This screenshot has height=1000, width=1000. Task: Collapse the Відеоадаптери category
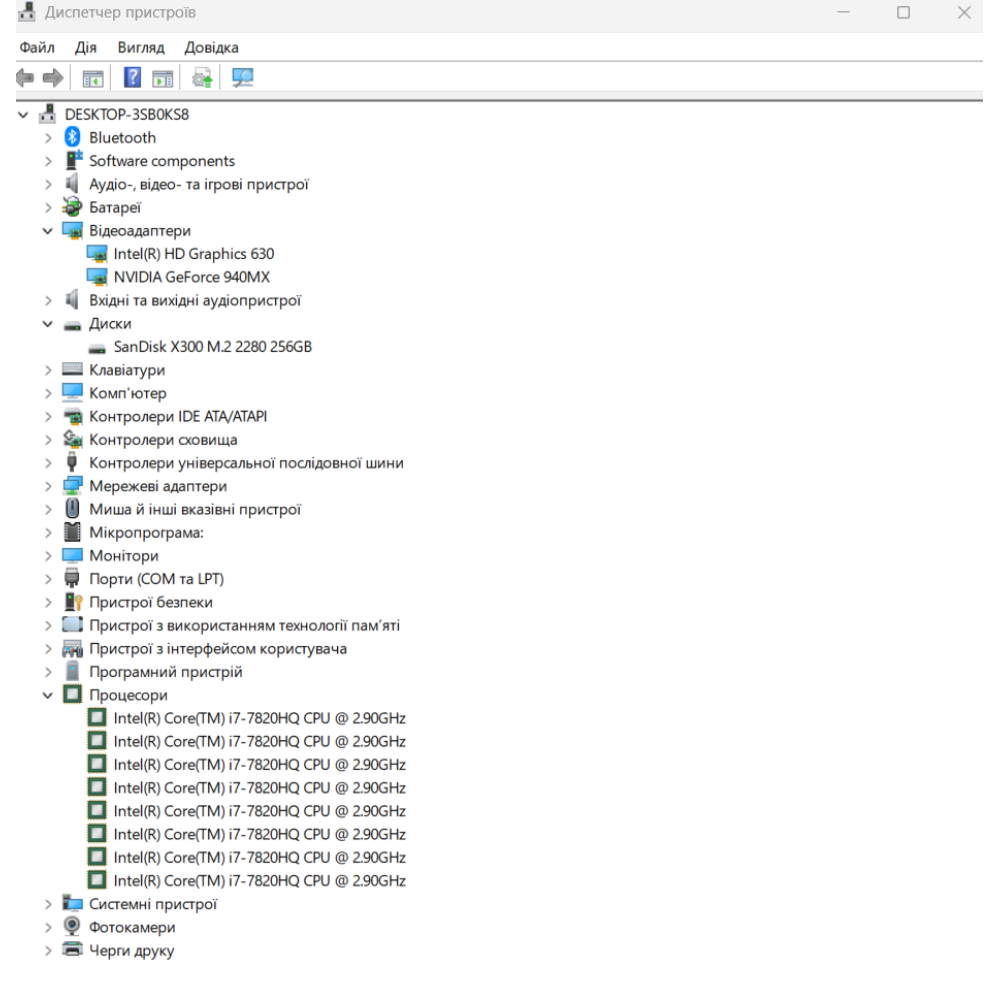click(47, 231)
